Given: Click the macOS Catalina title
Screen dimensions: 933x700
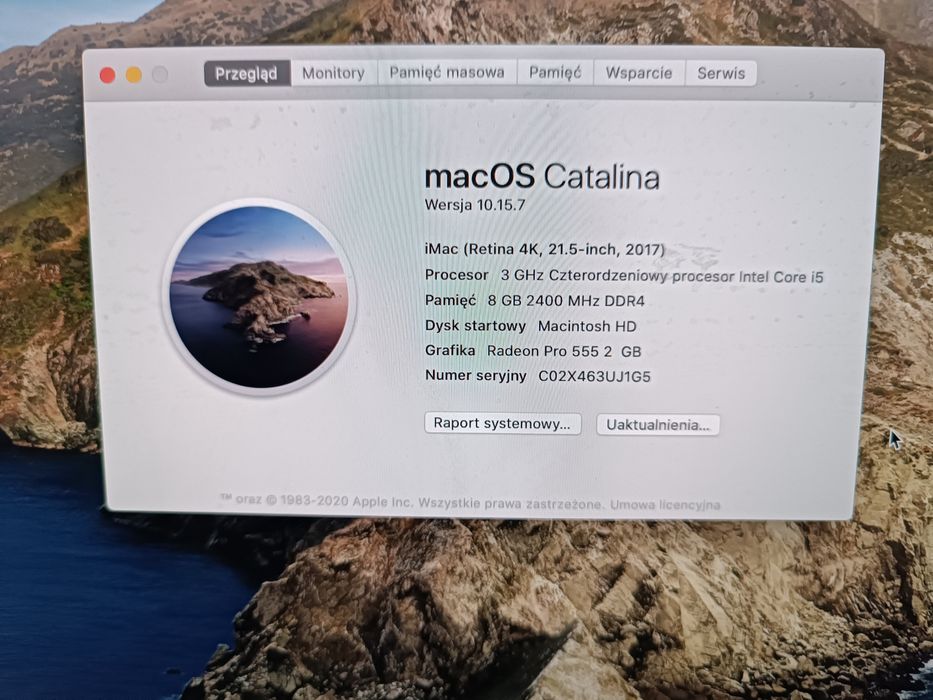Looking at the screenshot, I should click(x=542, y=177).
